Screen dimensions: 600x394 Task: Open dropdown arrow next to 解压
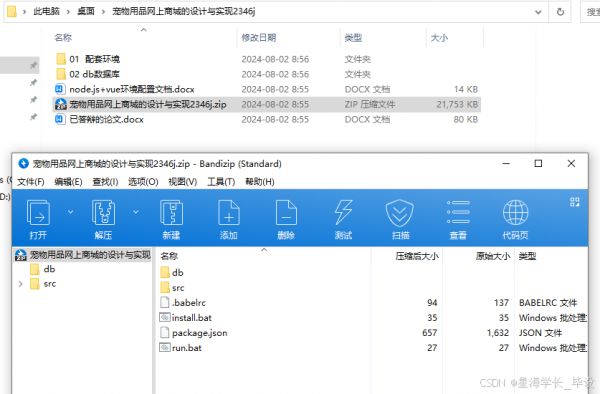(x=136, y=212)
